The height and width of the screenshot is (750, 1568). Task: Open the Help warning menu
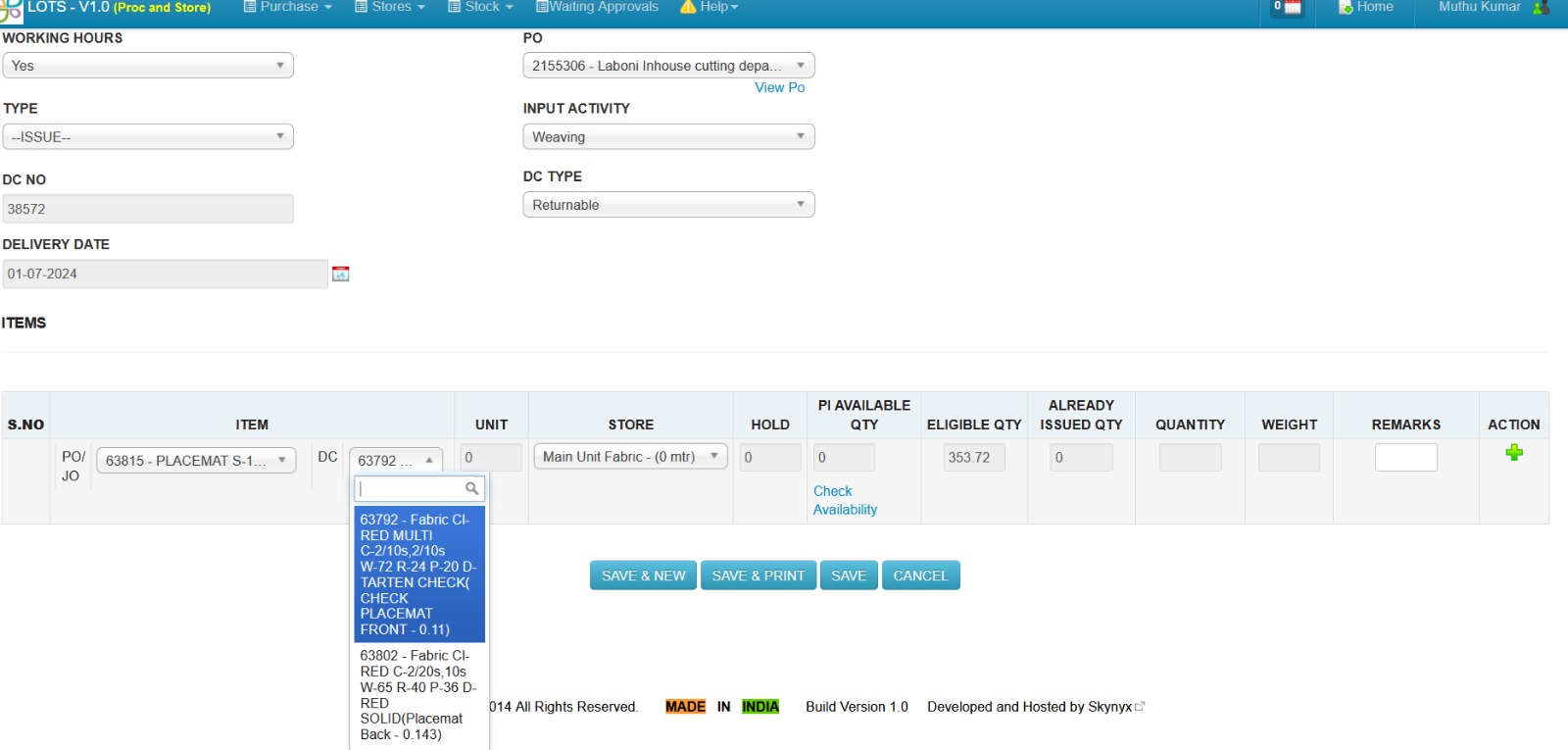(709, 7)
